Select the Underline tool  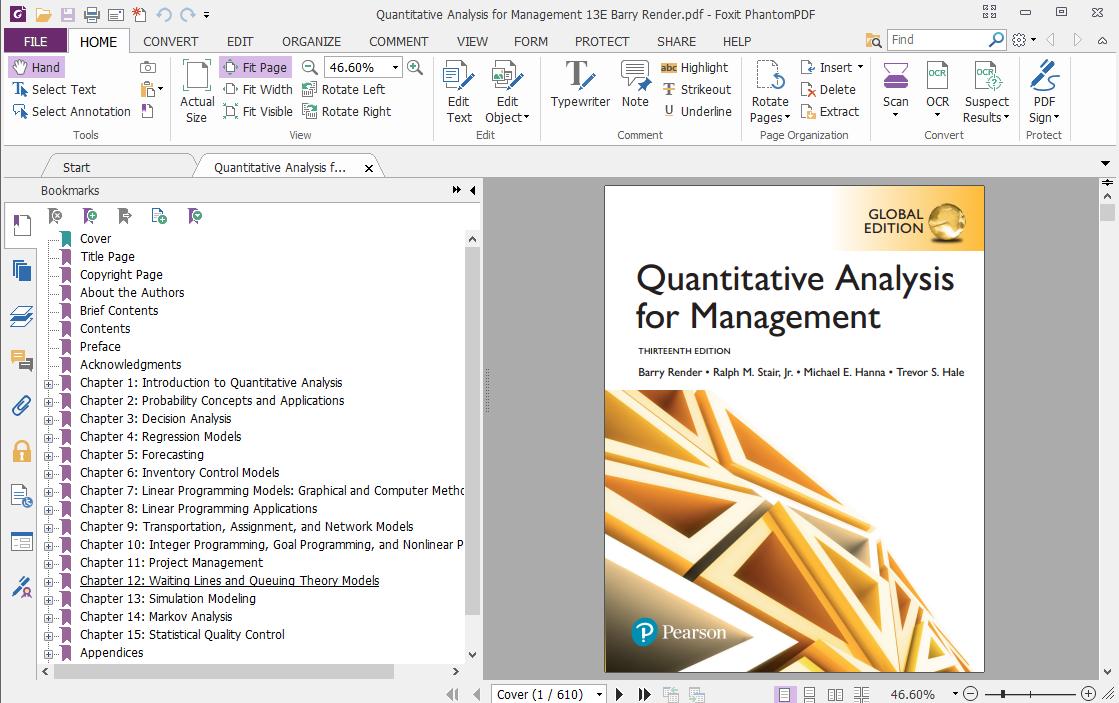697,111
